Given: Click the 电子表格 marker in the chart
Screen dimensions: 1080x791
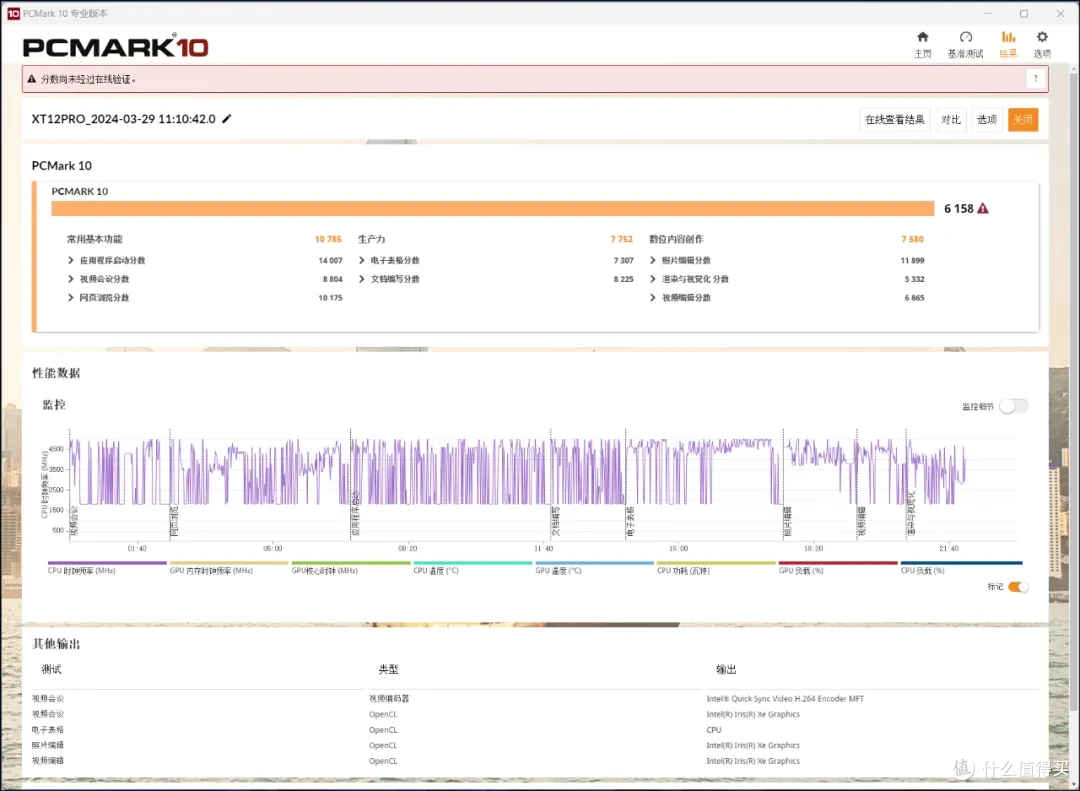Looking at the screenshot, I should [x=630, y=522].
